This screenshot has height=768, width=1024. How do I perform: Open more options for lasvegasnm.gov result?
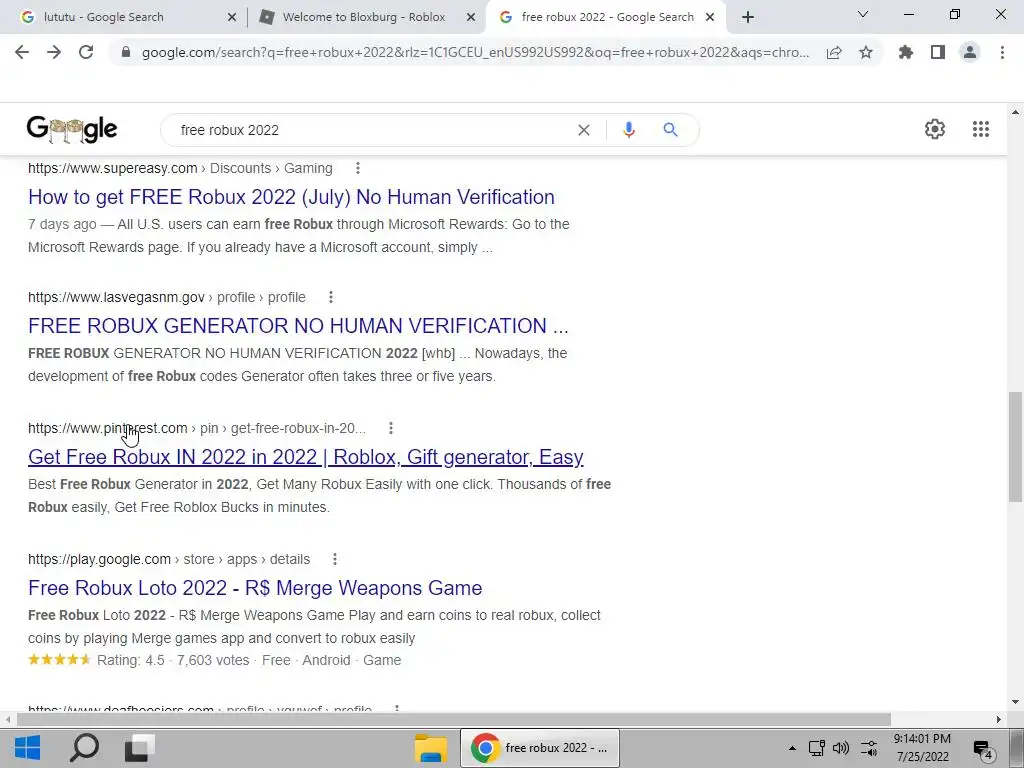click(x=331, y=297)
